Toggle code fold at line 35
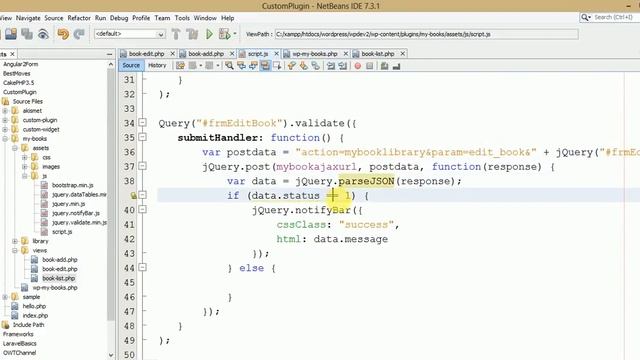 [x=142, y=137]
